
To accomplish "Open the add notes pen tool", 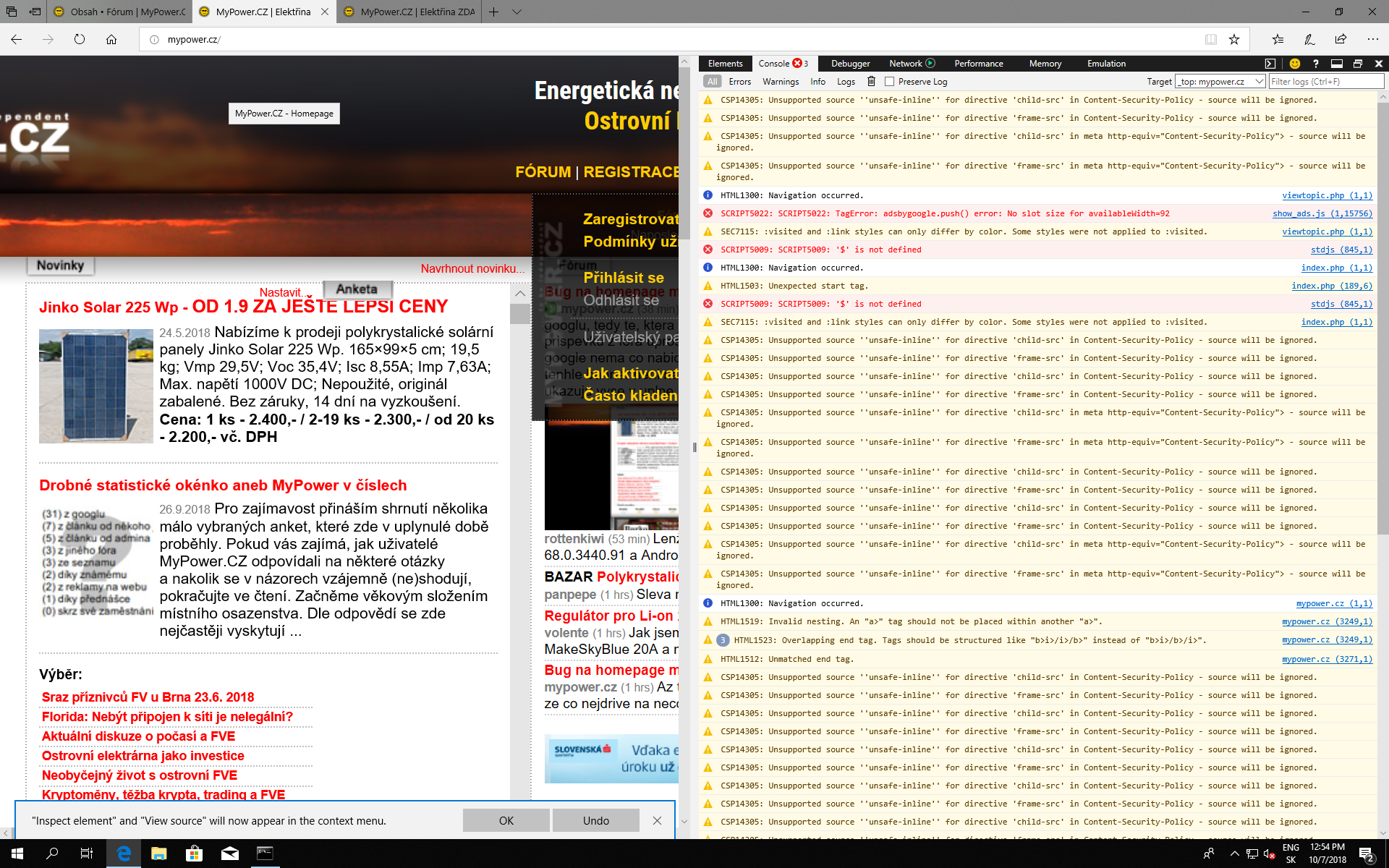I will (1309, 39).
